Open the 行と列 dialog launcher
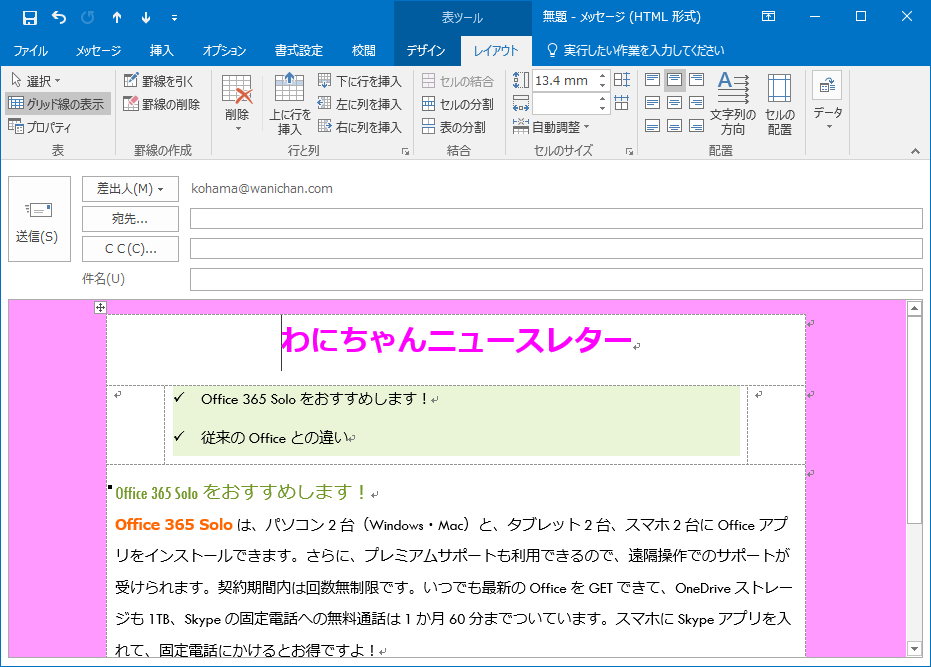This screenshot has height=667, width=931. click(x=406, y=151)
